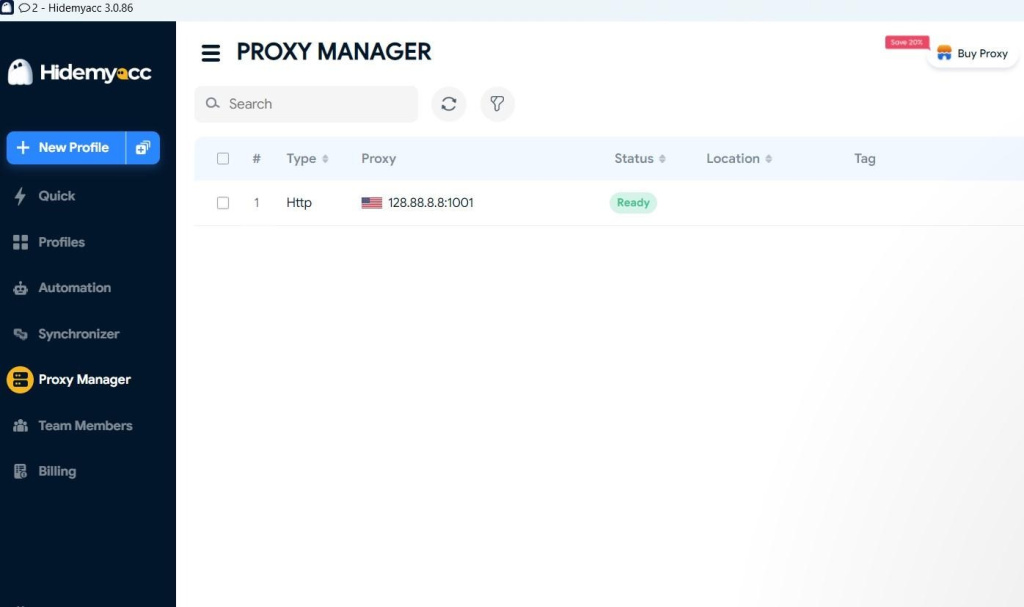Open the filter funnel icon

click(x=497, y=104)
